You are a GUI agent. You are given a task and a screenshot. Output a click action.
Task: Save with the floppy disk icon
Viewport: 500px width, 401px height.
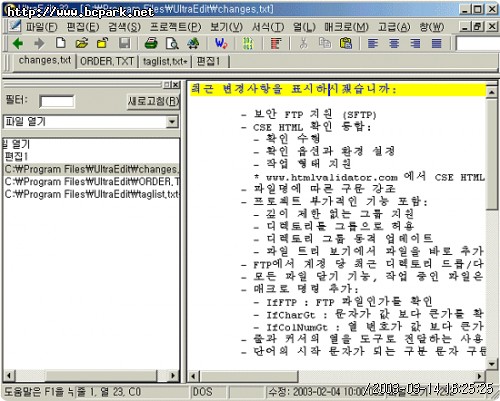coord(124,43)
